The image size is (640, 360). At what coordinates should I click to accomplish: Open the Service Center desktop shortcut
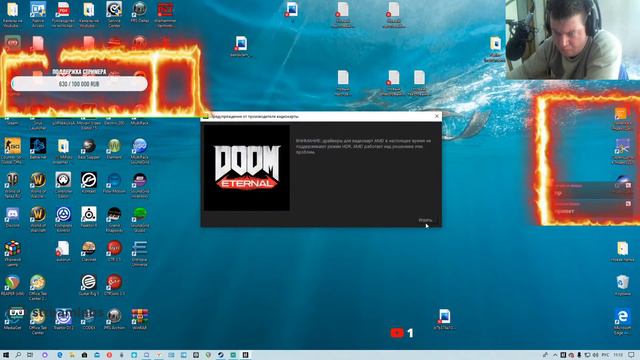[114, 14]
